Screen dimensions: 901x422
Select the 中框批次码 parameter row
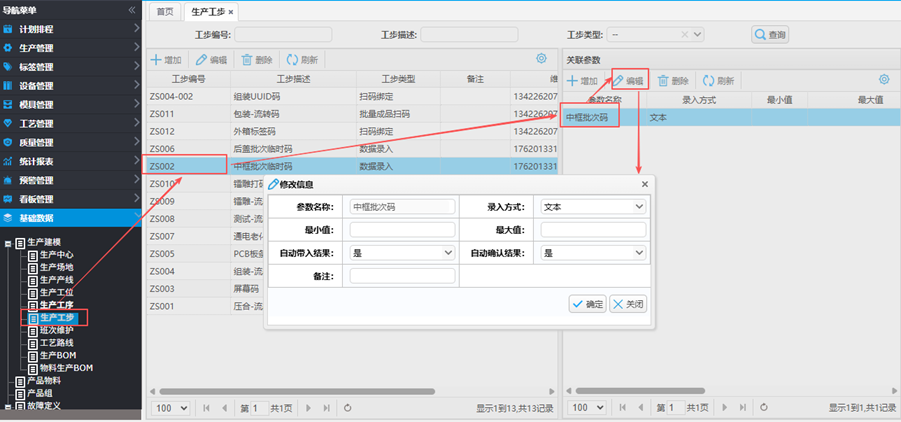click(731, 117)
